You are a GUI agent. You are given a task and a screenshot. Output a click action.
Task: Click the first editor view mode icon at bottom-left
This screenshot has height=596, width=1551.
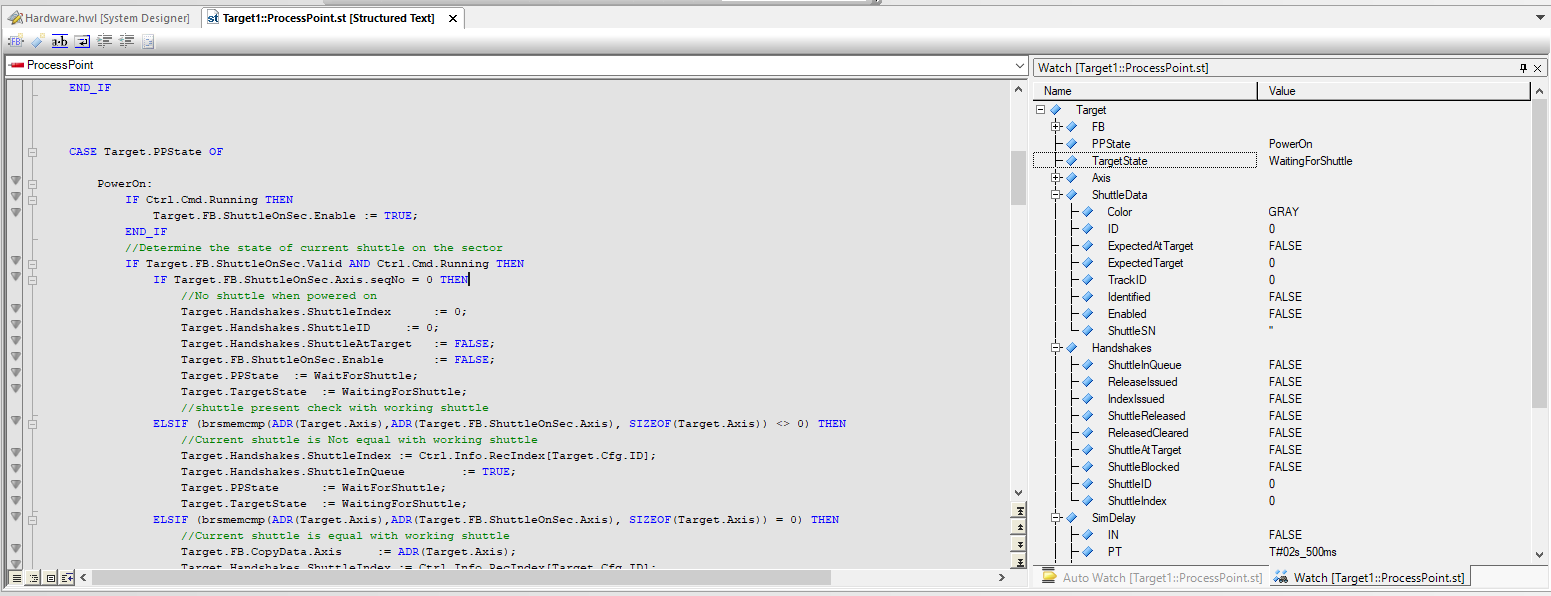coord(16,578)
